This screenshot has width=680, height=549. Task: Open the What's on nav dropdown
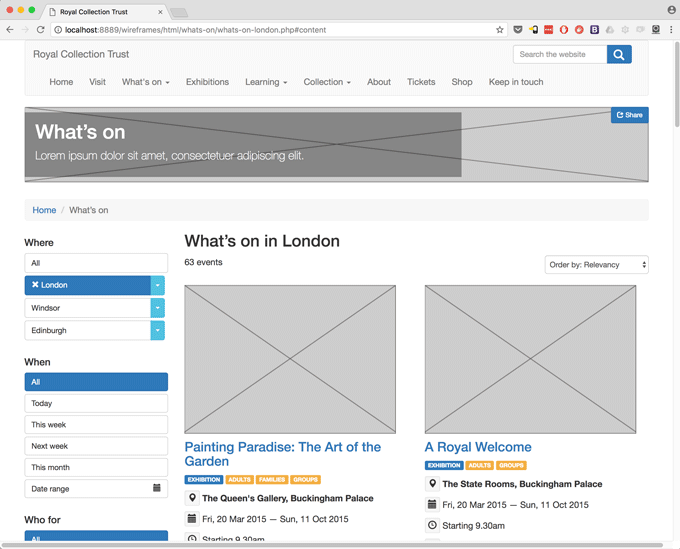pyautogui.click(x=145, y=82)
